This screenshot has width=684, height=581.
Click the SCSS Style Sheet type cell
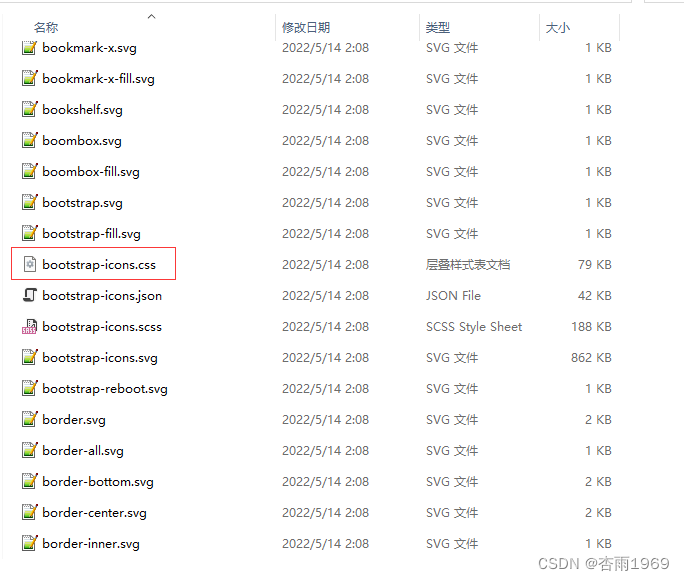point(474,326)
